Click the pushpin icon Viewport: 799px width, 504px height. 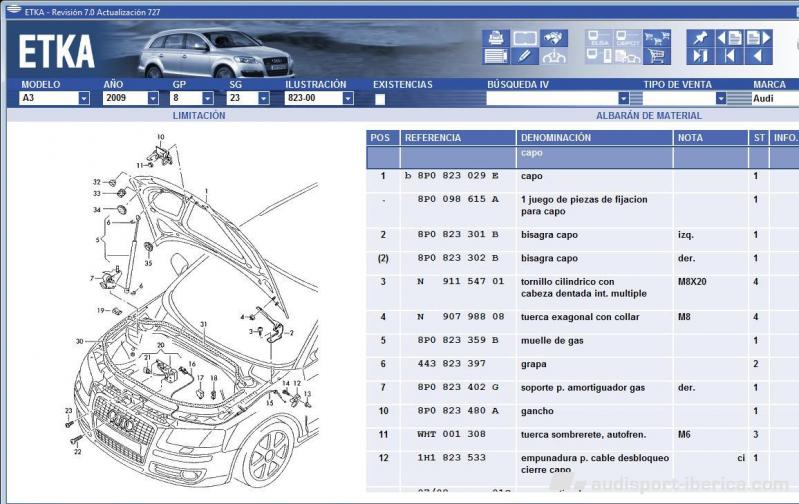(700, 38)
